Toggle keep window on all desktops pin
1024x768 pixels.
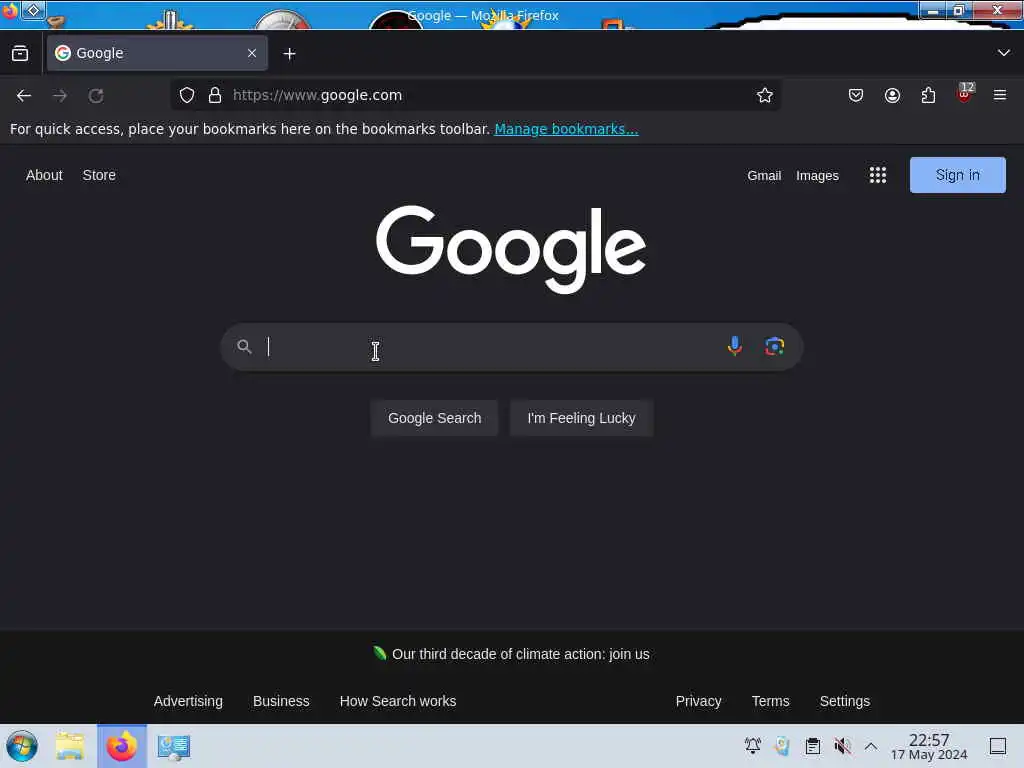[33, 10]
